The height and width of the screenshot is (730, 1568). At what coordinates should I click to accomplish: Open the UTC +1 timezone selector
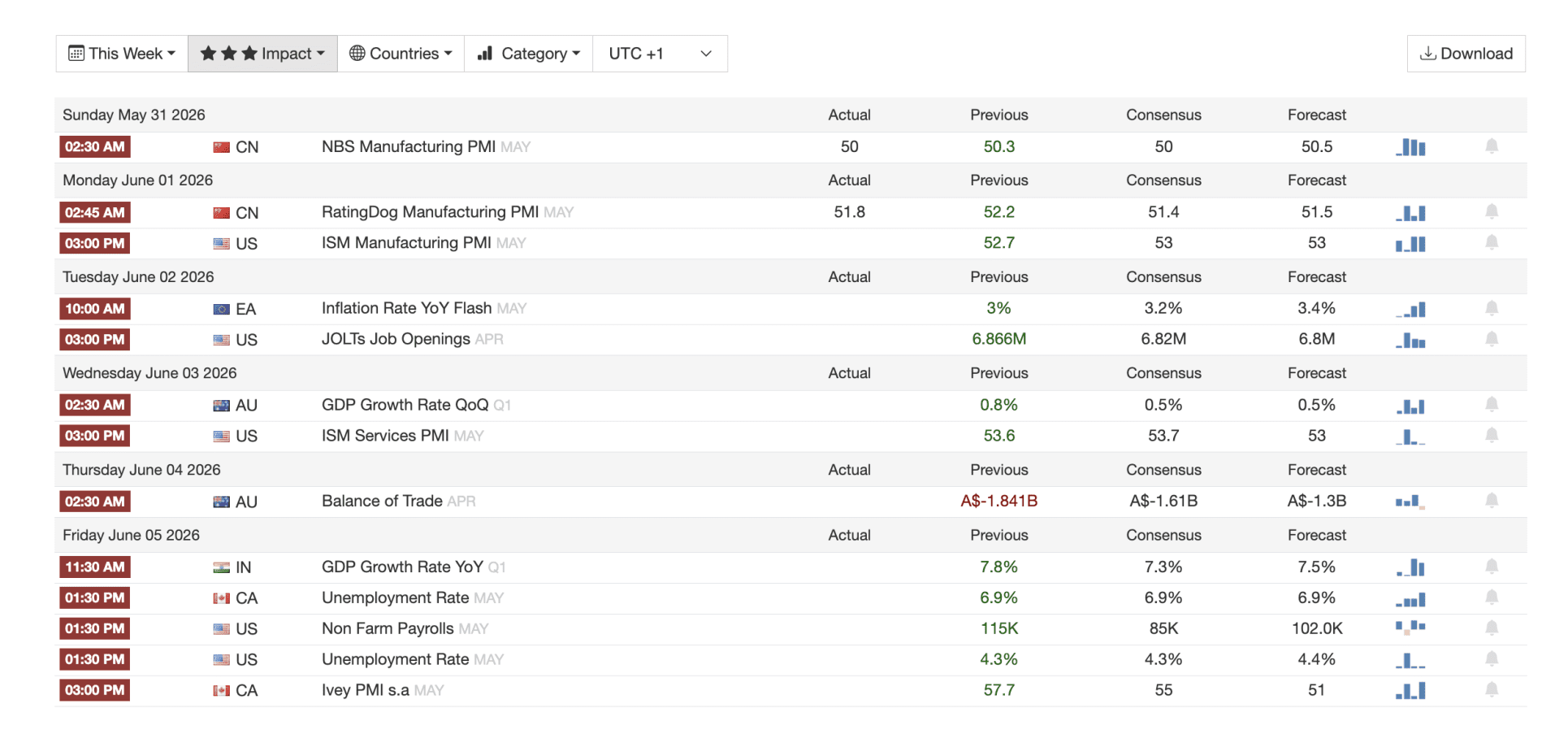(660, 54)
